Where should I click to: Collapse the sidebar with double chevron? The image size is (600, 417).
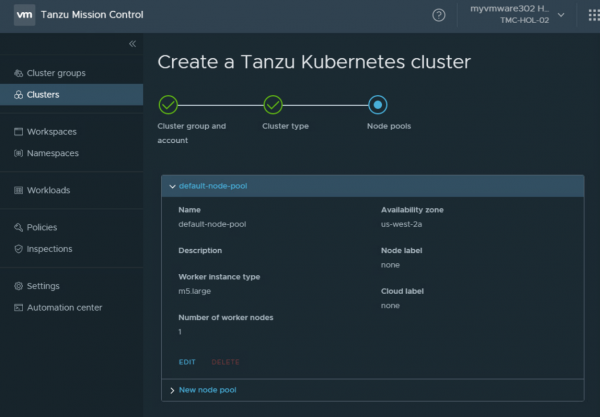(x=133, y=44)
